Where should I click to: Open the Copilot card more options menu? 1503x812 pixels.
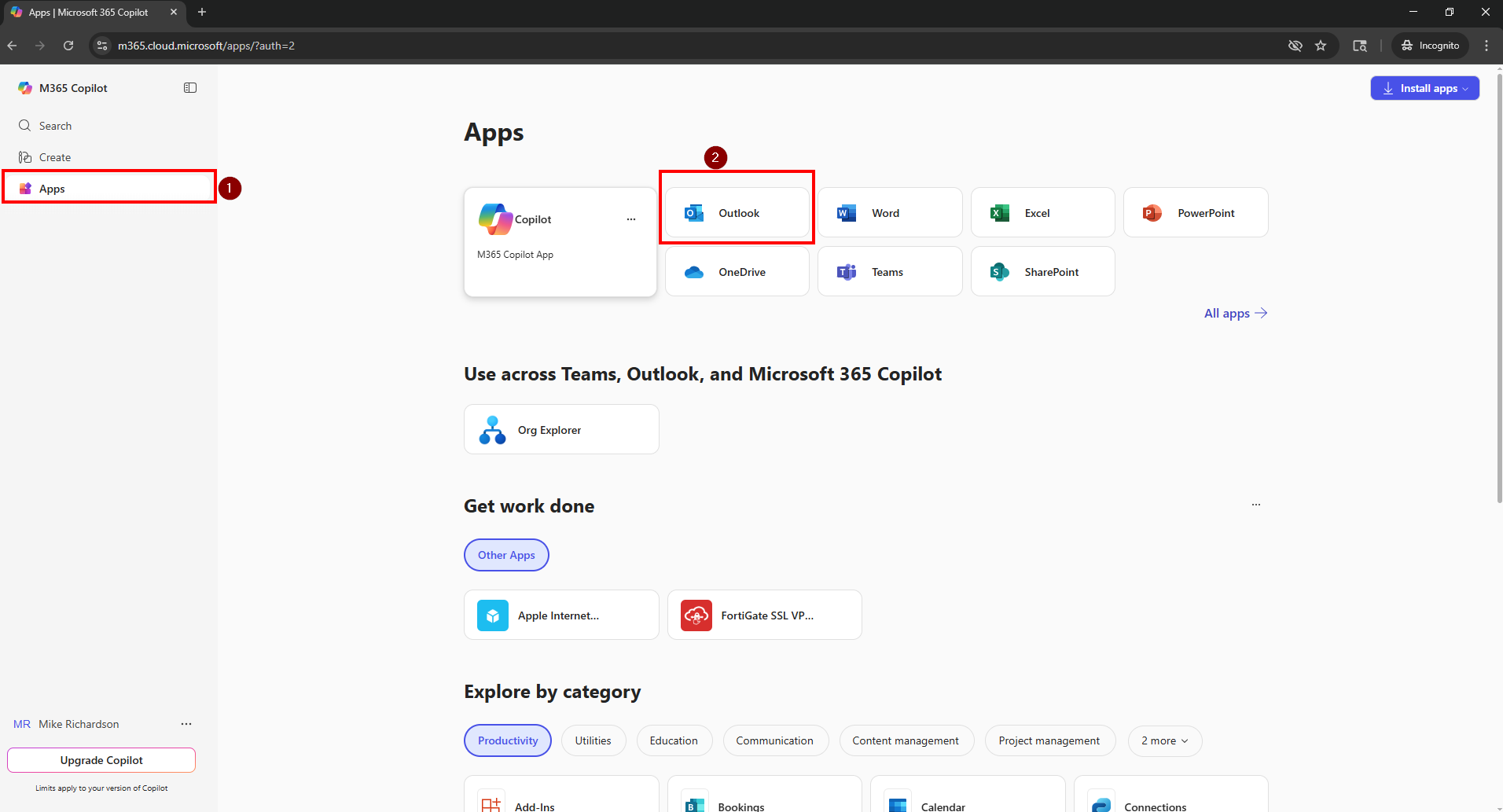(631, 219)
